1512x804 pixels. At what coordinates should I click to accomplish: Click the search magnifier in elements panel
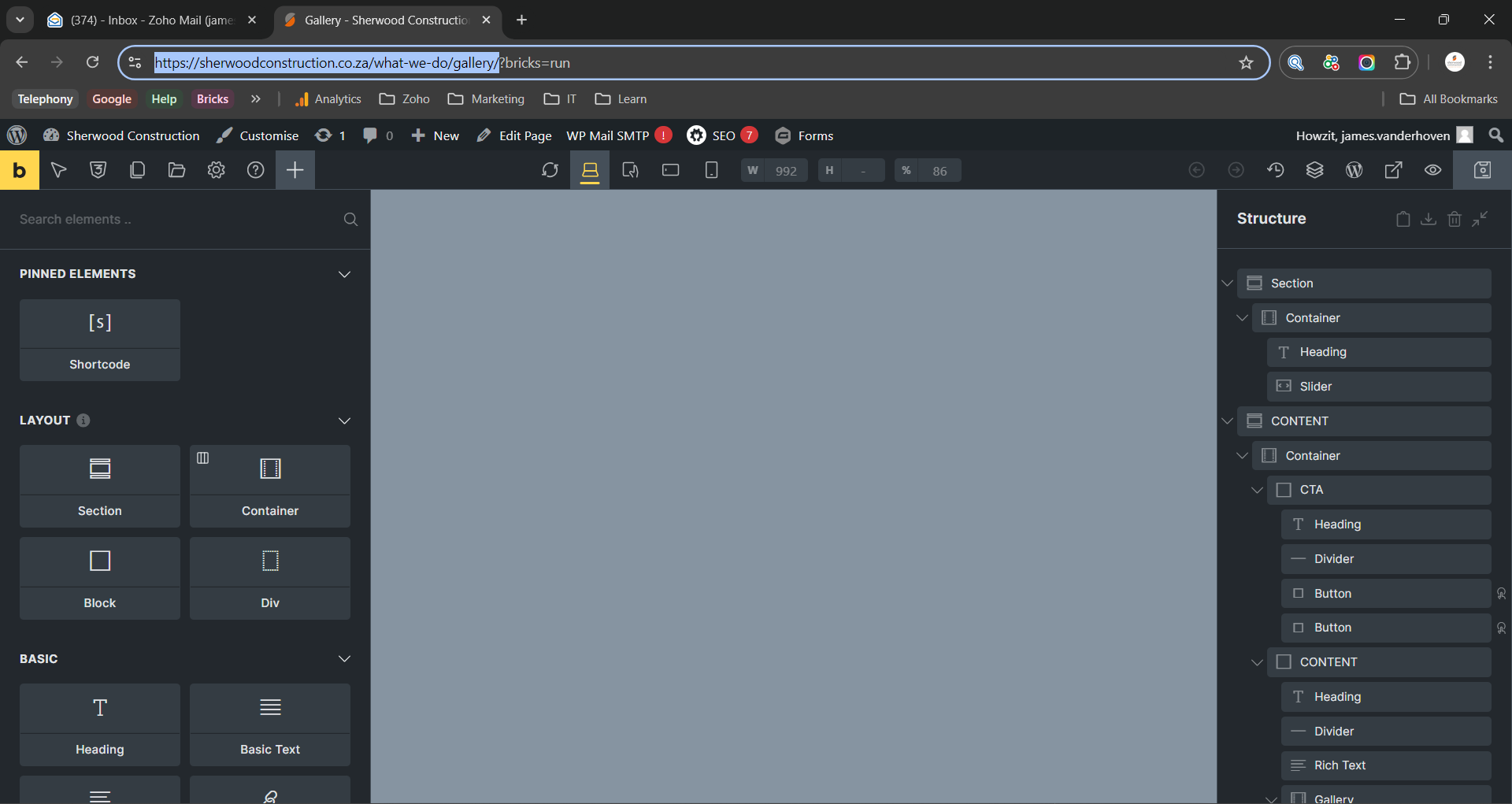(350, 220)
